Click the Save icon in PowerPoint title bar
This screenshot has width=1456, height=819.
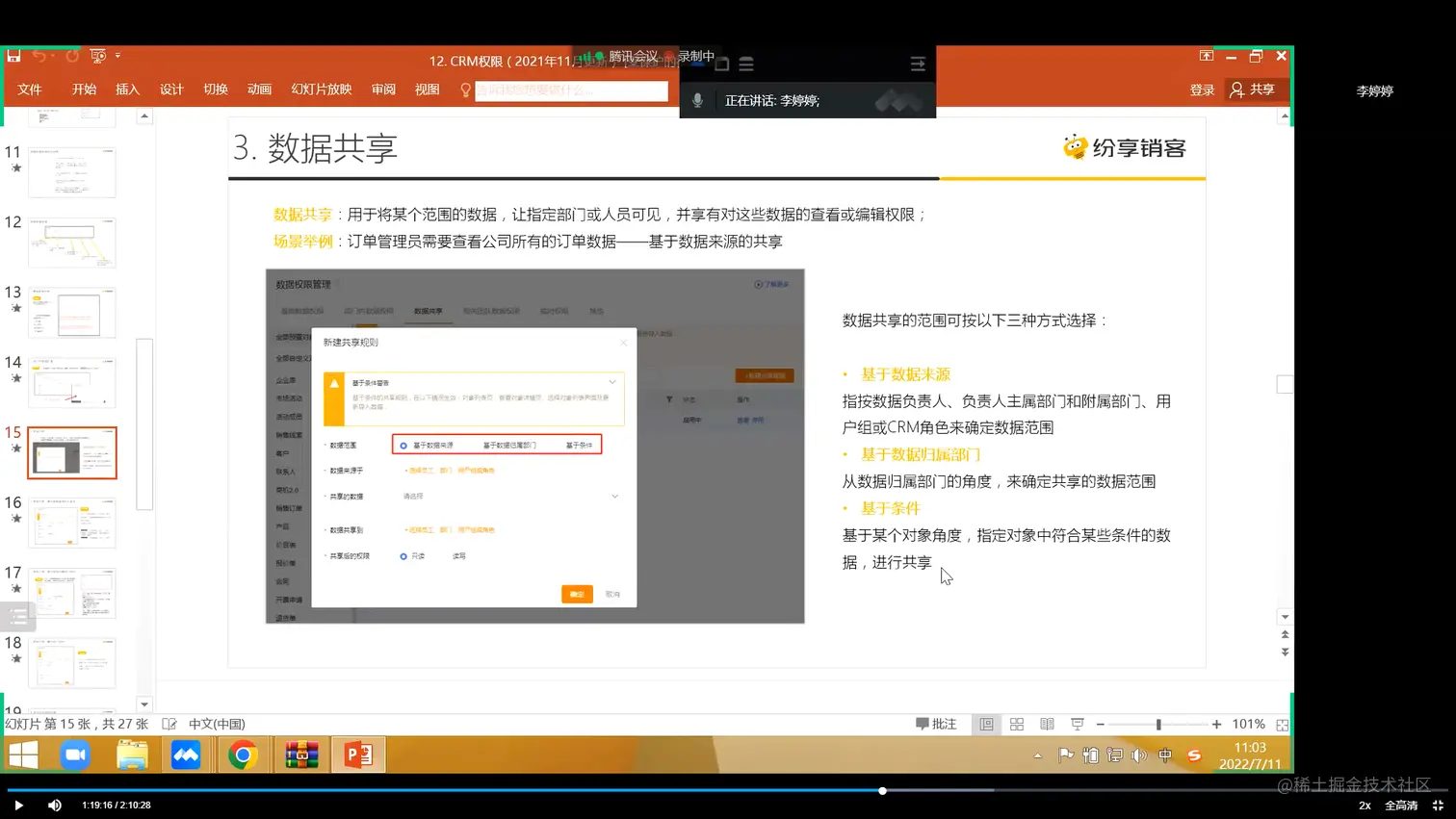(13, 56)
